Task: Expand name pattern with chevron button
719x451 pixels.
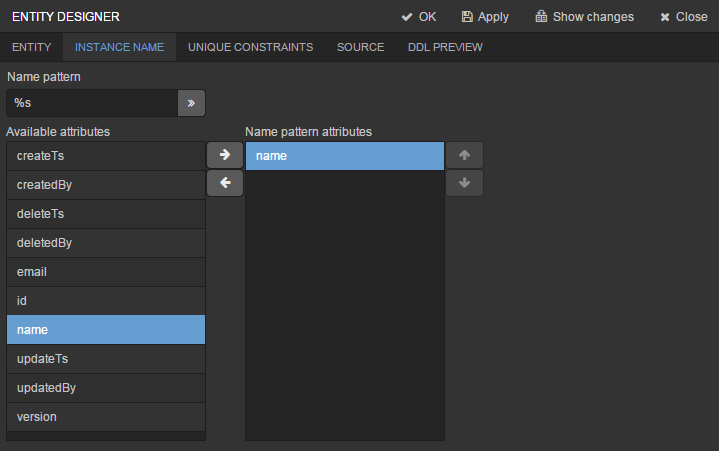Action: pyautogui.click(x=191, y=103)
